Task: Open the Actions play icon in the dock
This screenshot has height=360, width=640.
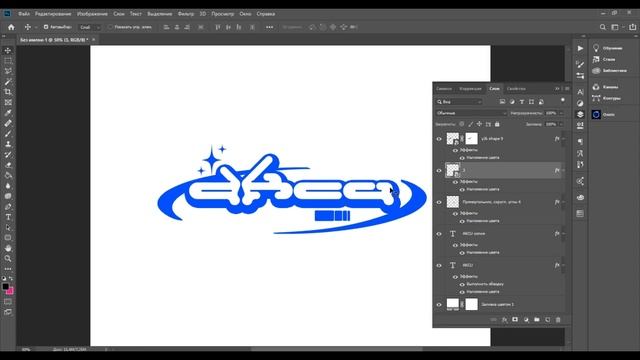Action: [580, 48]
